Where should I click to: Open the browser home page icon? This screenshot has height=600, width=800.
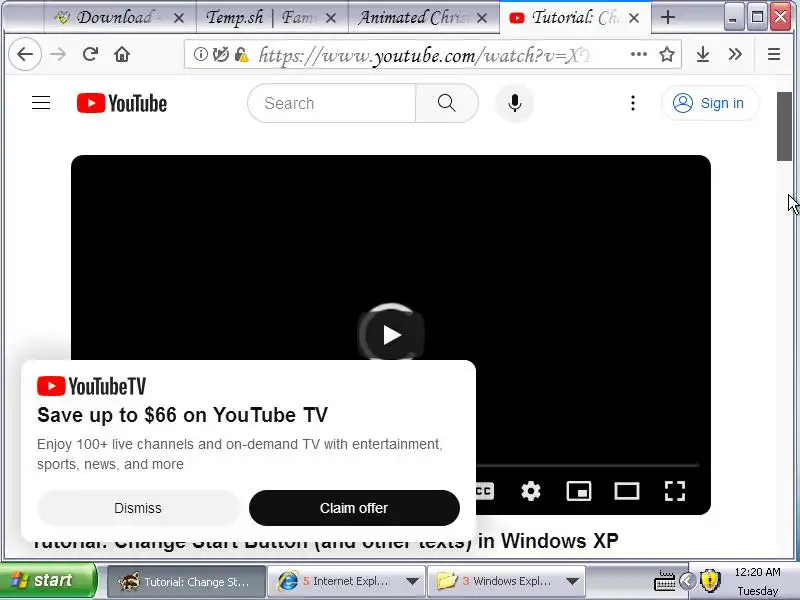pos(122,54)
